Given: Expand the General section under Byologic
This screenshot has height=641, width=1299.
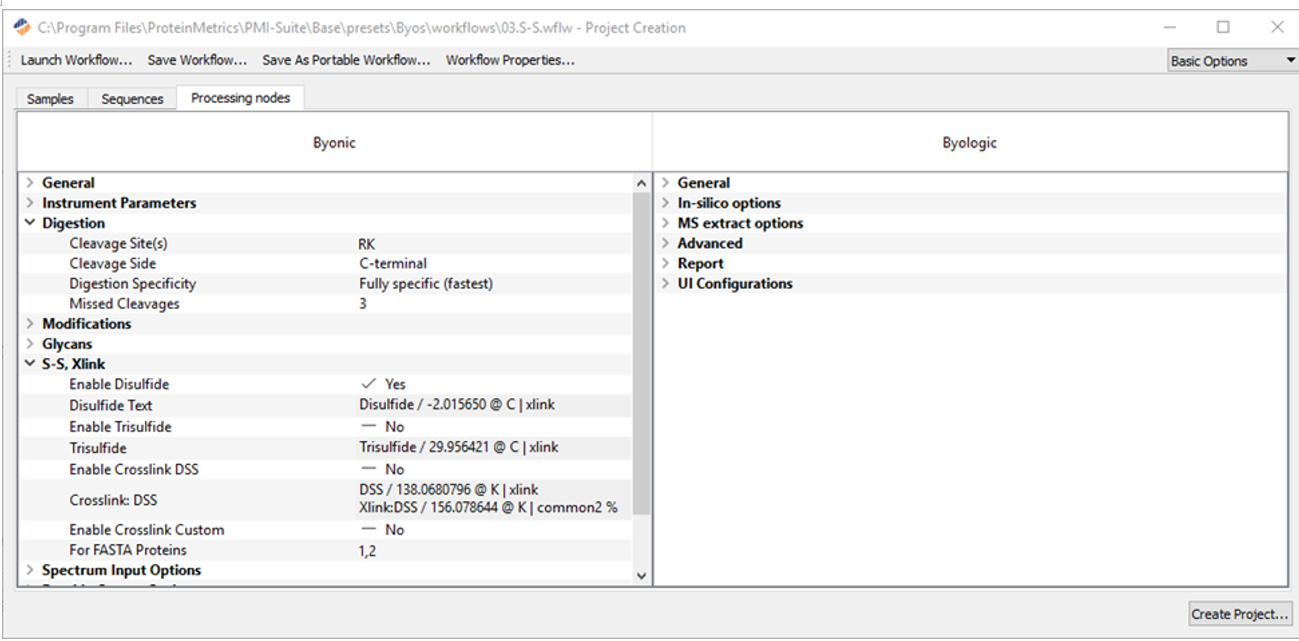Looking at the screenshot, I should (x=666, y=183).
